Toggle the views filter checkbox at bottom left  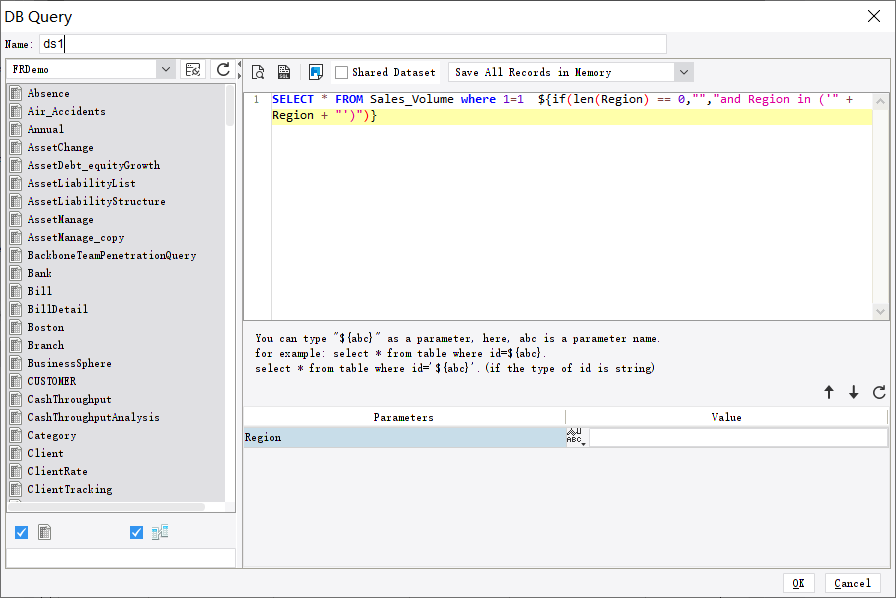136,532
